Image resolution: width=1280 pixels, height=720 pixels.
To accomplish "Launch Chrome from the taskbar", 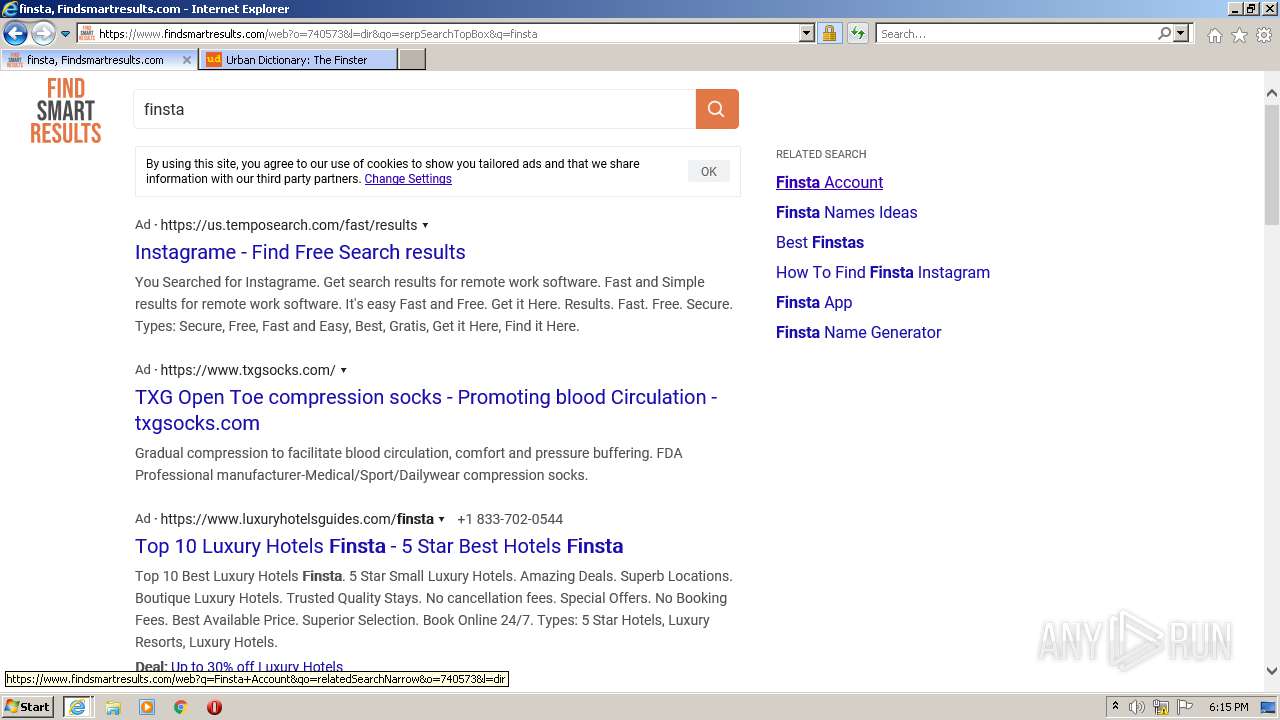I will [180, 707].
